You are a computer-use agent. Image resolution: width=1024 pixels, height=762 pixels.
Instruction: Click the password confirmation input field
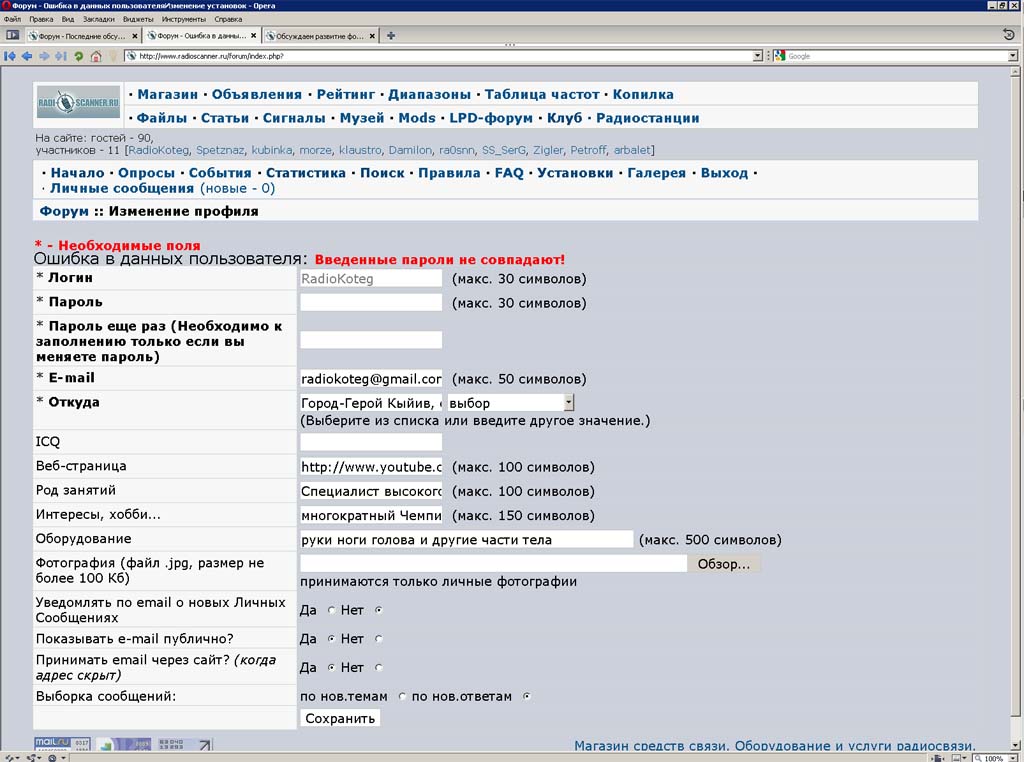click(x=371, y=340)
